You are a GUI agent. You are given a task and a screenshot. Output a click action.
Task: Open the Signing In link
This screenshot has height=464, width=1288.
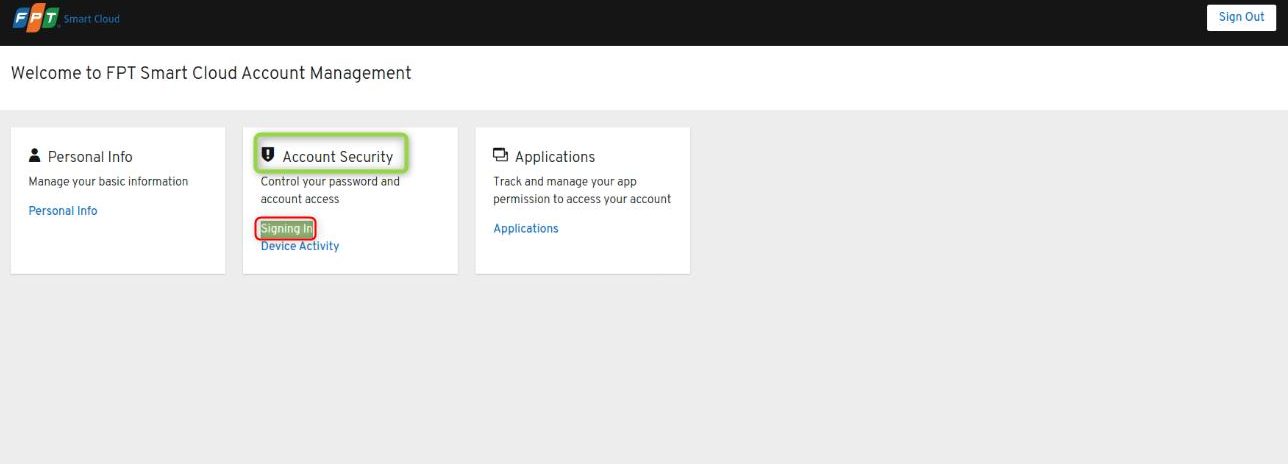tap(286, 229)
